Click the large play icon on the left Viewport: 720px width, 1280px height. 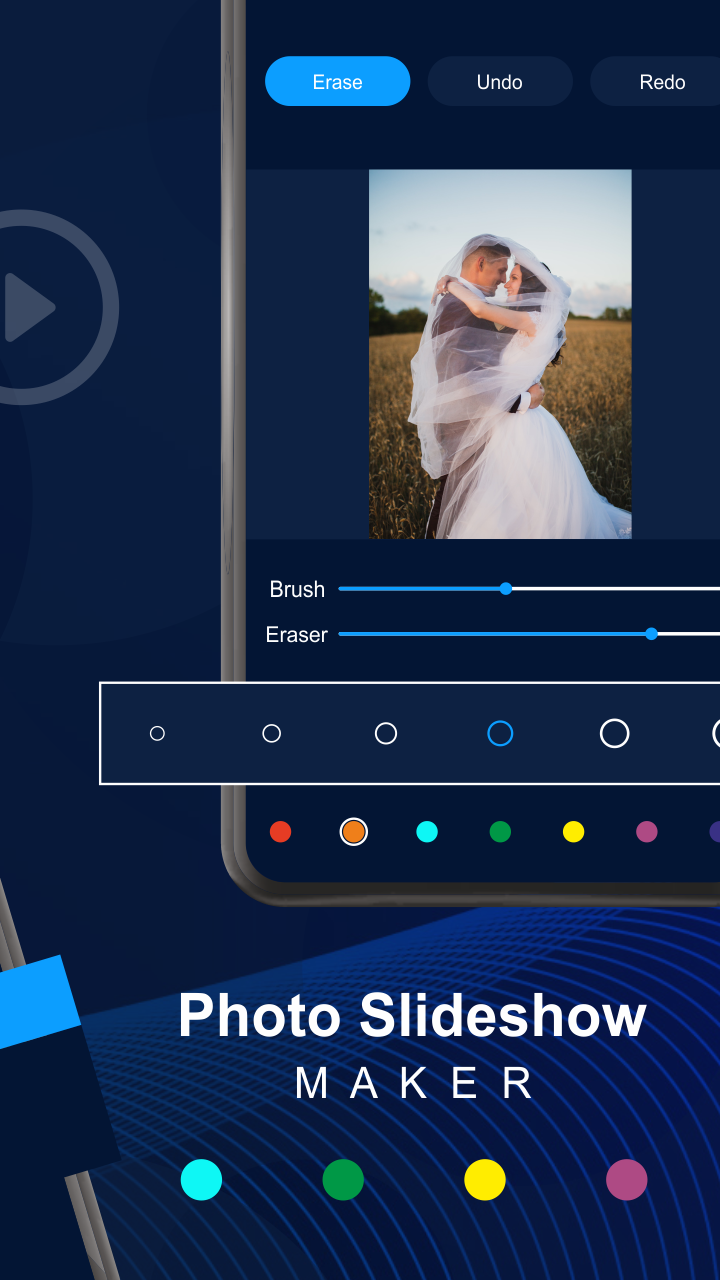tap(28, 307)
